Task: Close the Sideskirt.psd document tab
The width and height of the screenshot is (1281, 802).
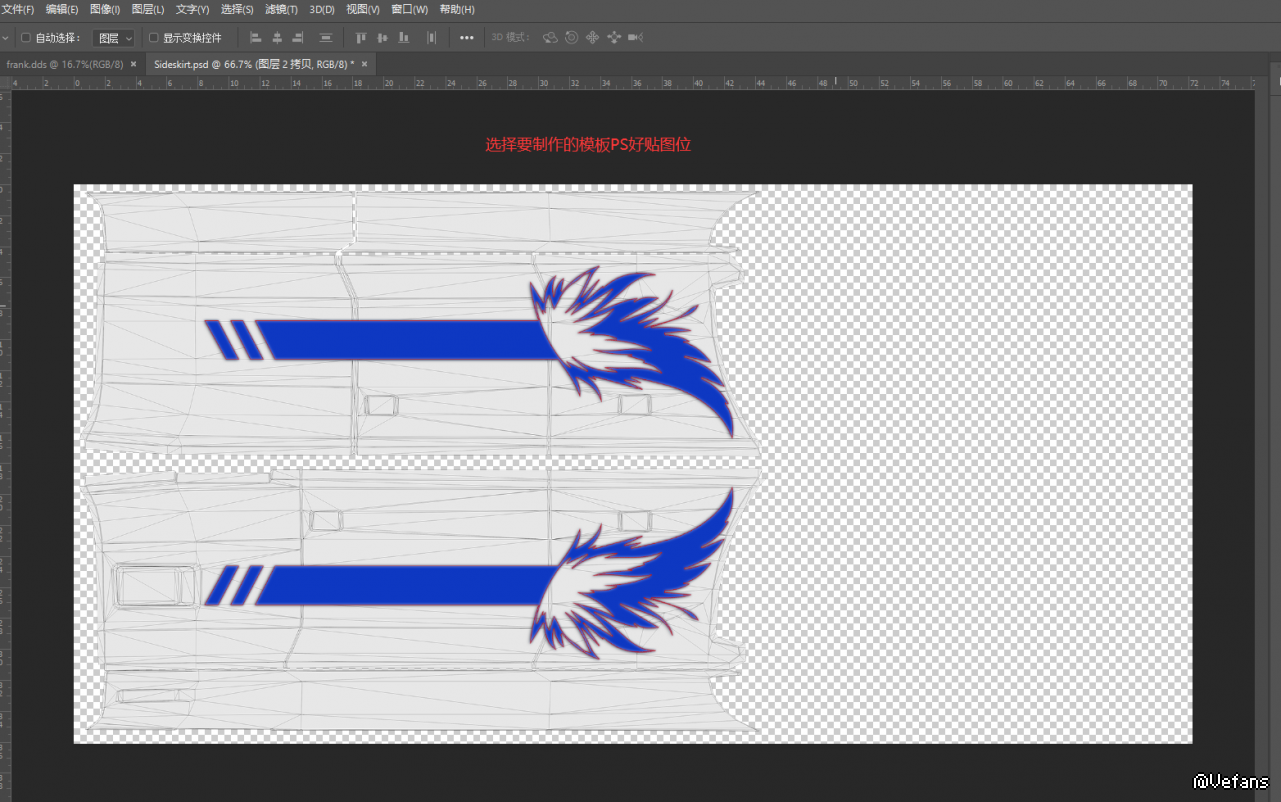Action: coord(365,64)
